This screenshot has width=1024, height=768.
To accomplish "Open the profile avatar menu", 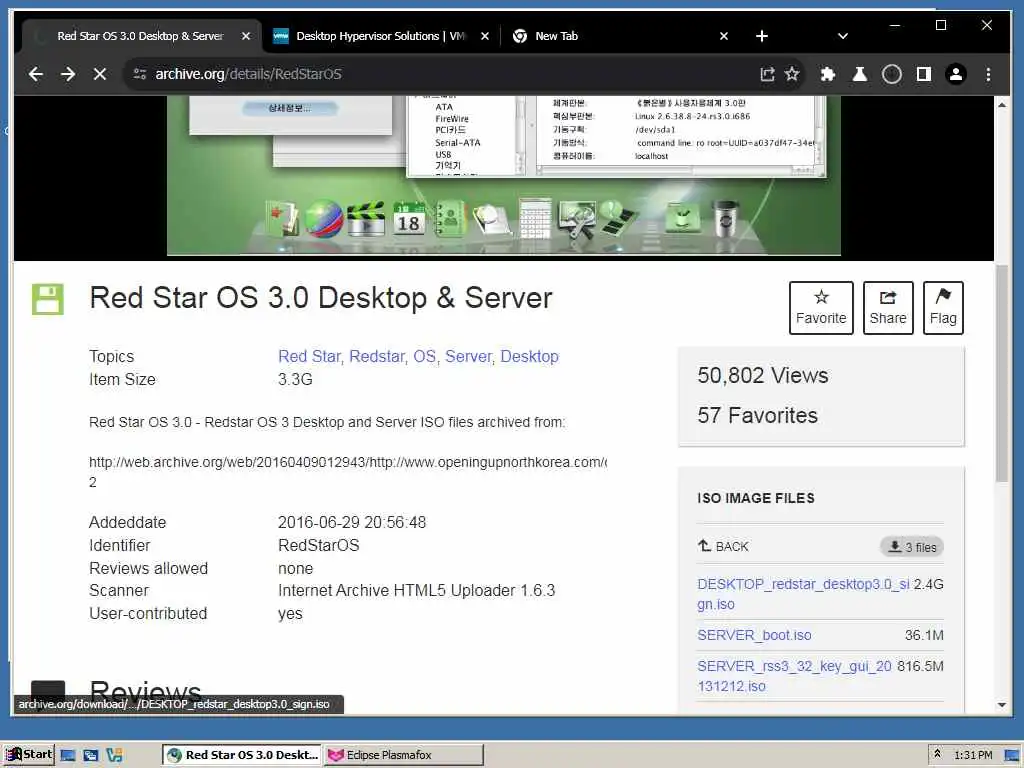I will pos(955,74).
